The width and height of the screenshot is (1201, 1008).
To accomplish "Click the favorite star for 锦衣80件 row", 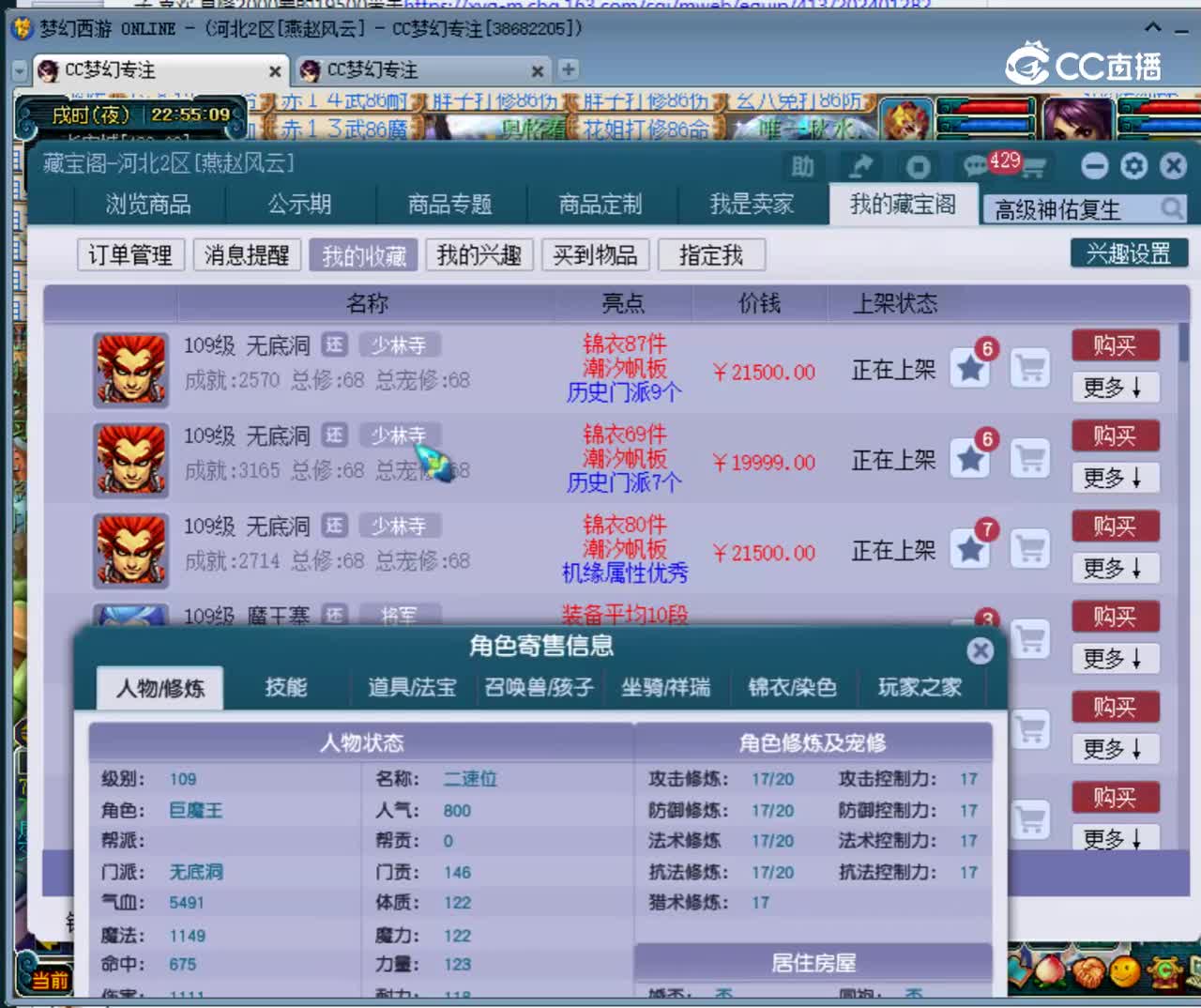I will (x=970, y=549).
